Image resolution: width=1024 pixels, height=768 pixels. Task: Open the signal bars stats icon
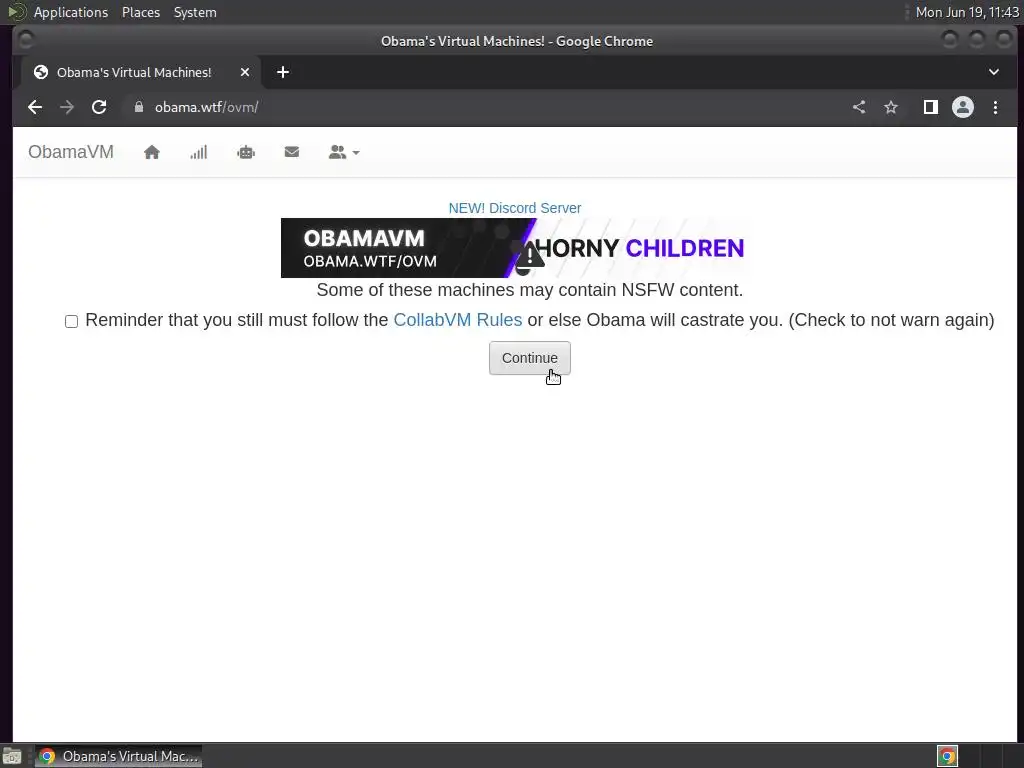[199, 152]
